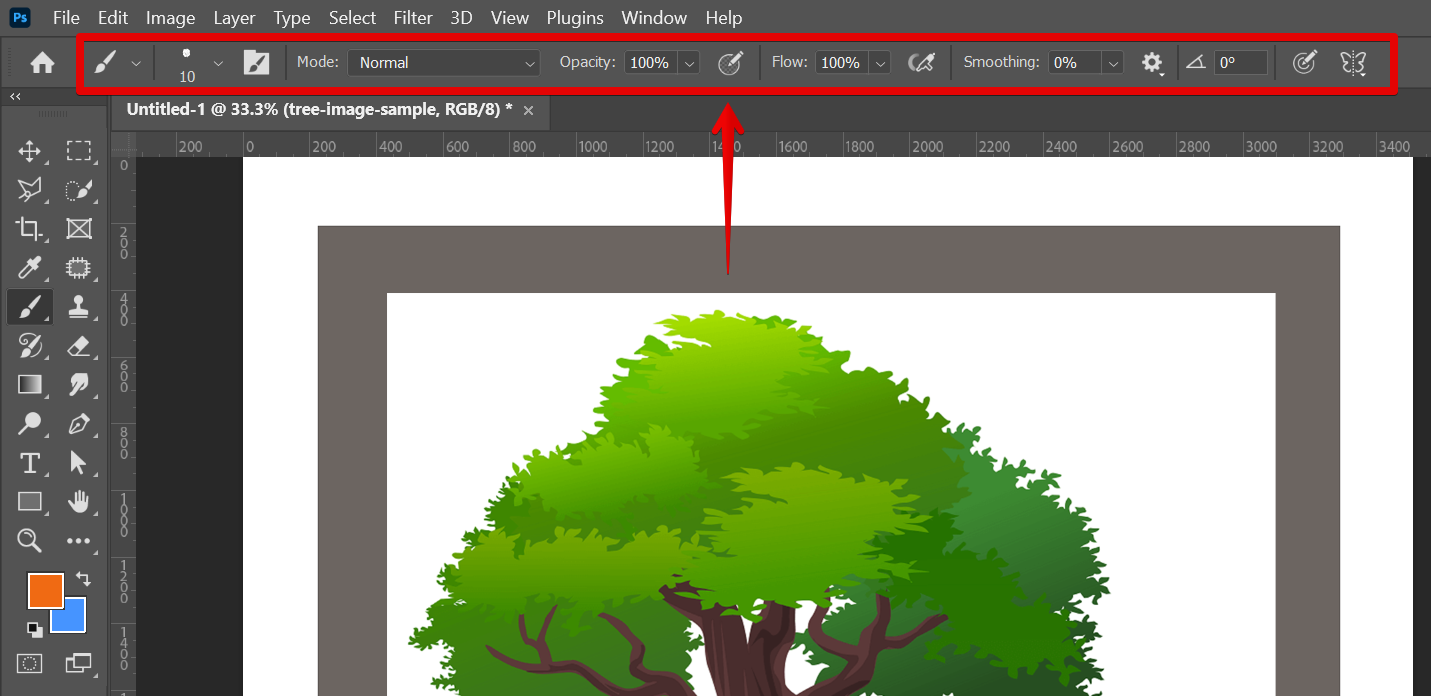Open the File menu
The image size is (1431, 696).
66,18
